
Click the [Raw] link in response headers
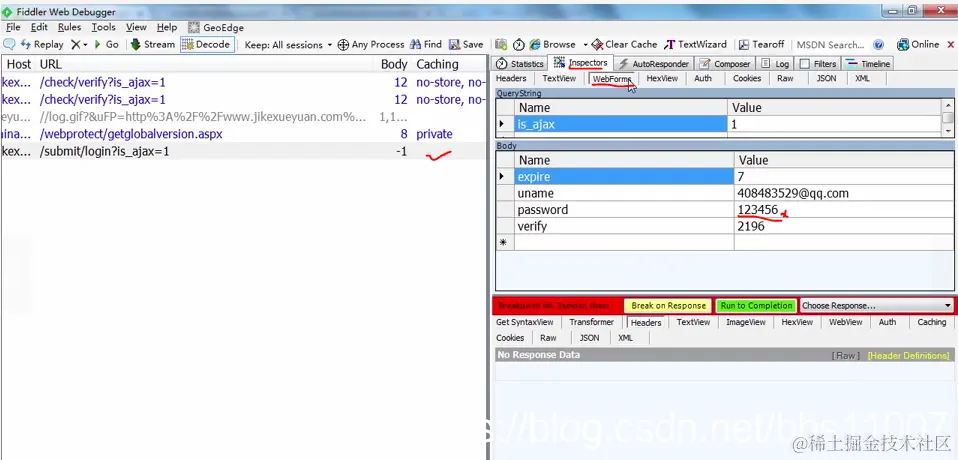[x=846, y=356]
